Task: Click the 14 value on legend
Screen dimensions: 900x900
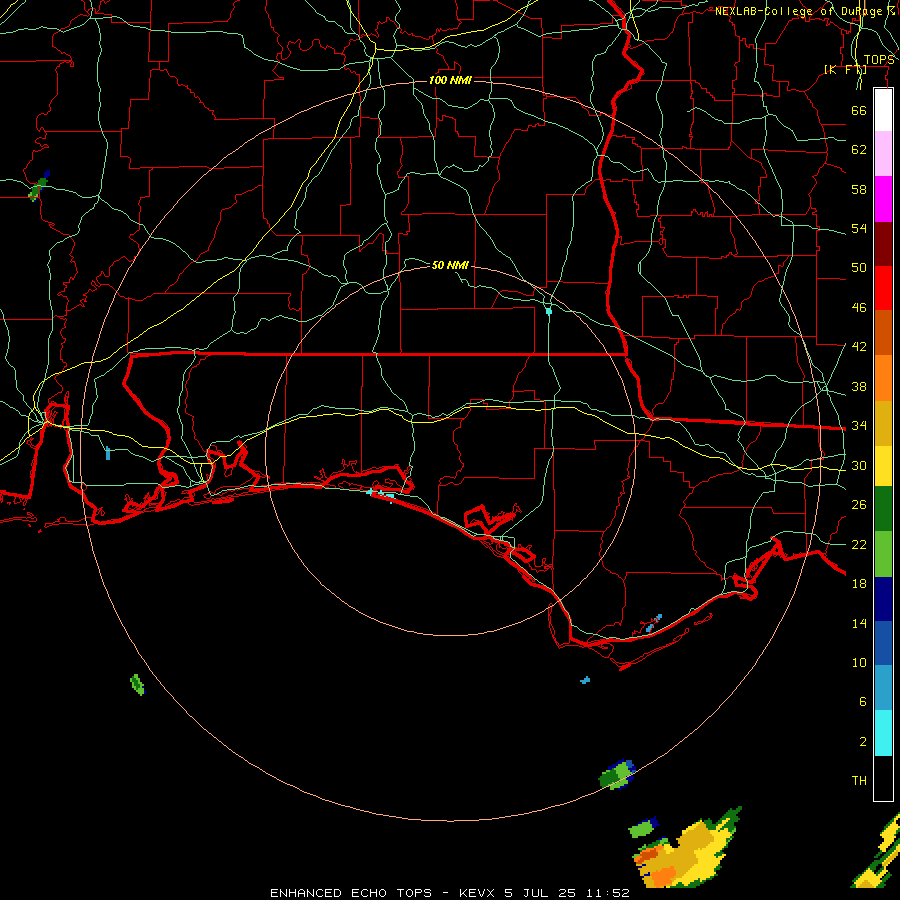Action: click(x=859, y=623)
